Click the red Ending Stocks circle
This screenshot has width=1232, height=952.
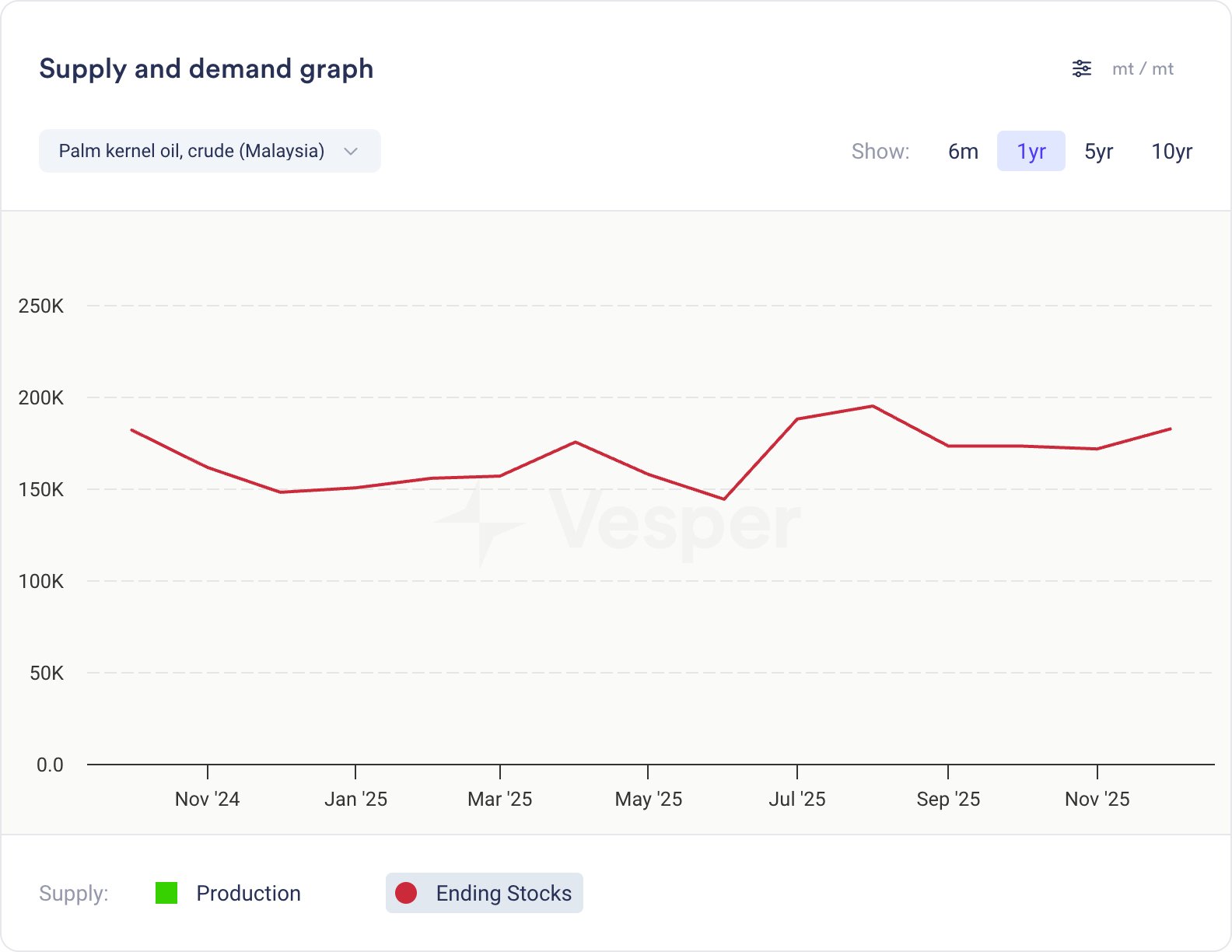click(406, 893)
